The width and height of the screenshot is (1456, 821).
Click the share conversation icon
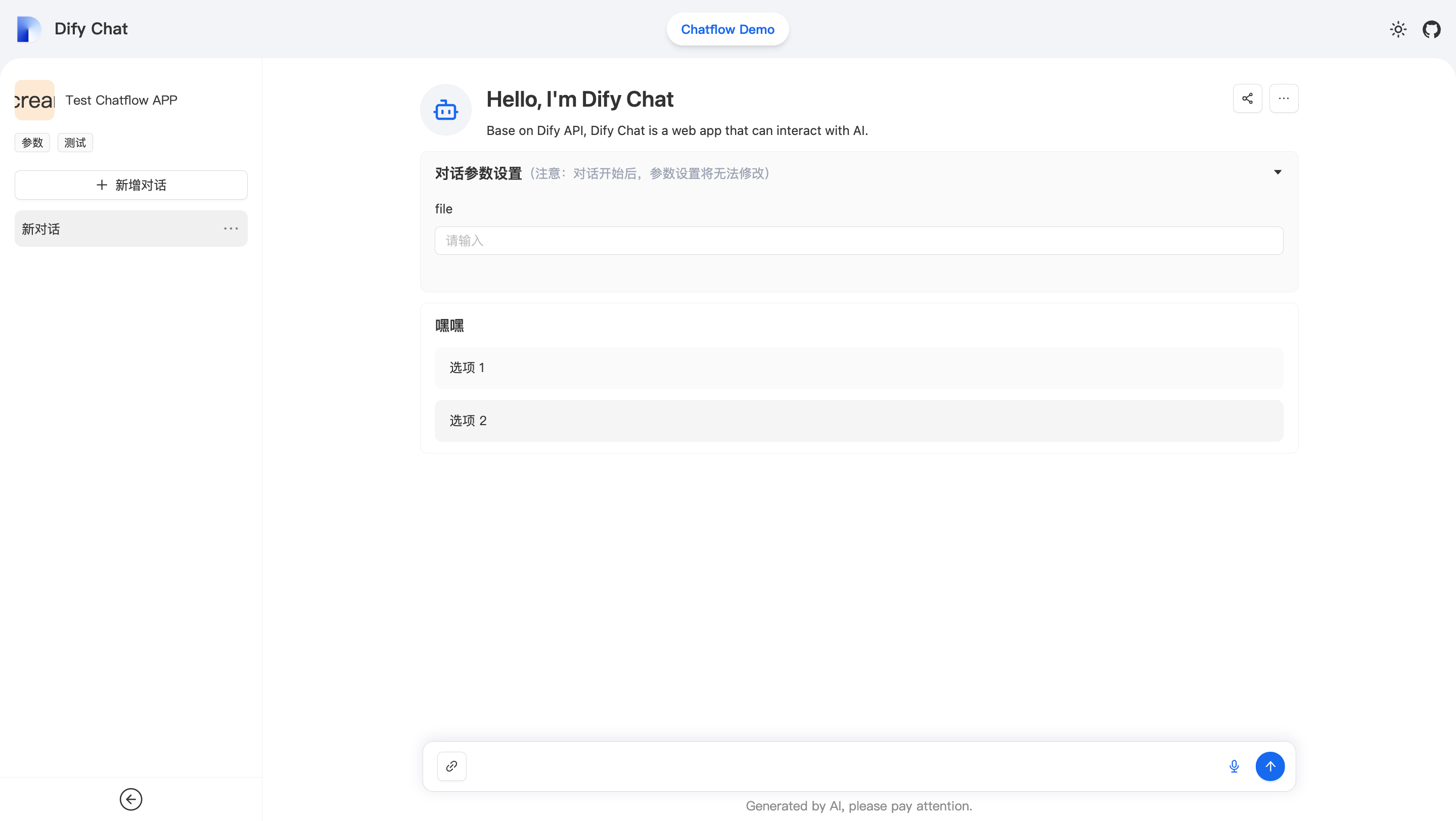pyautogui.click(x=1247, y=98)
